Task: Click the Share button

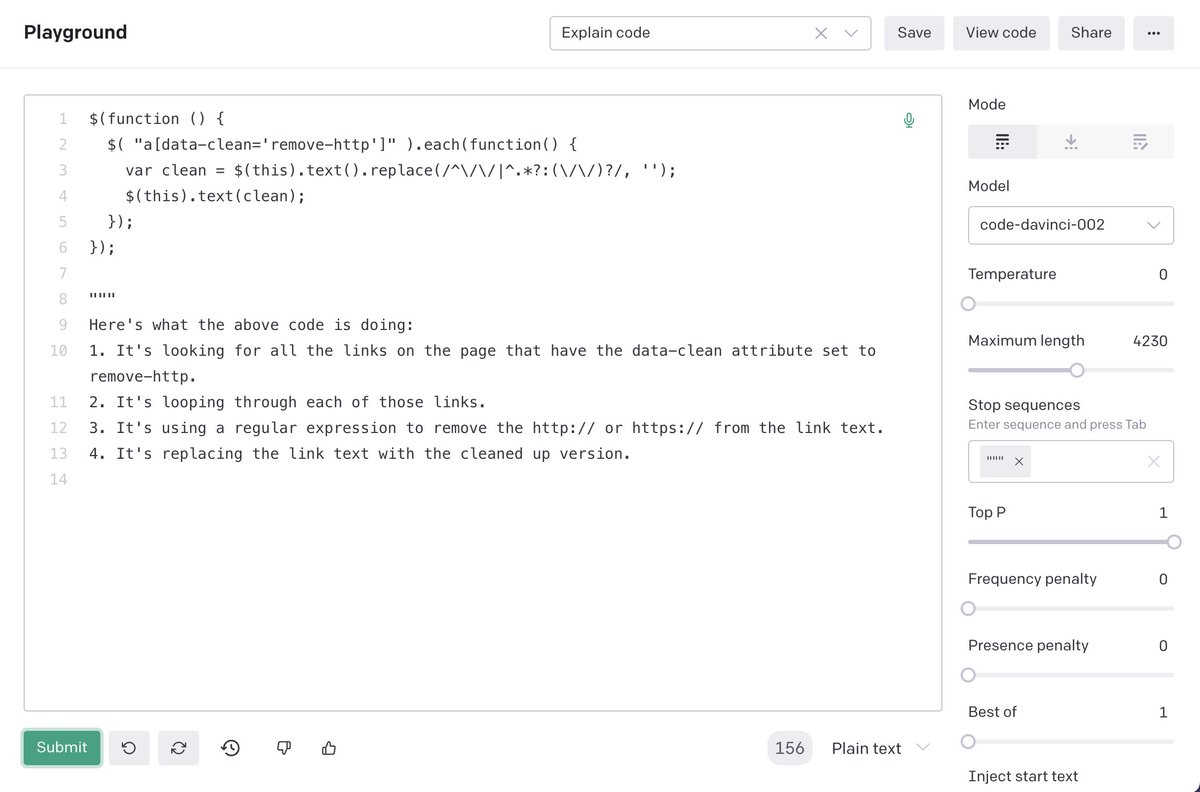Action: pos(1091,33)
